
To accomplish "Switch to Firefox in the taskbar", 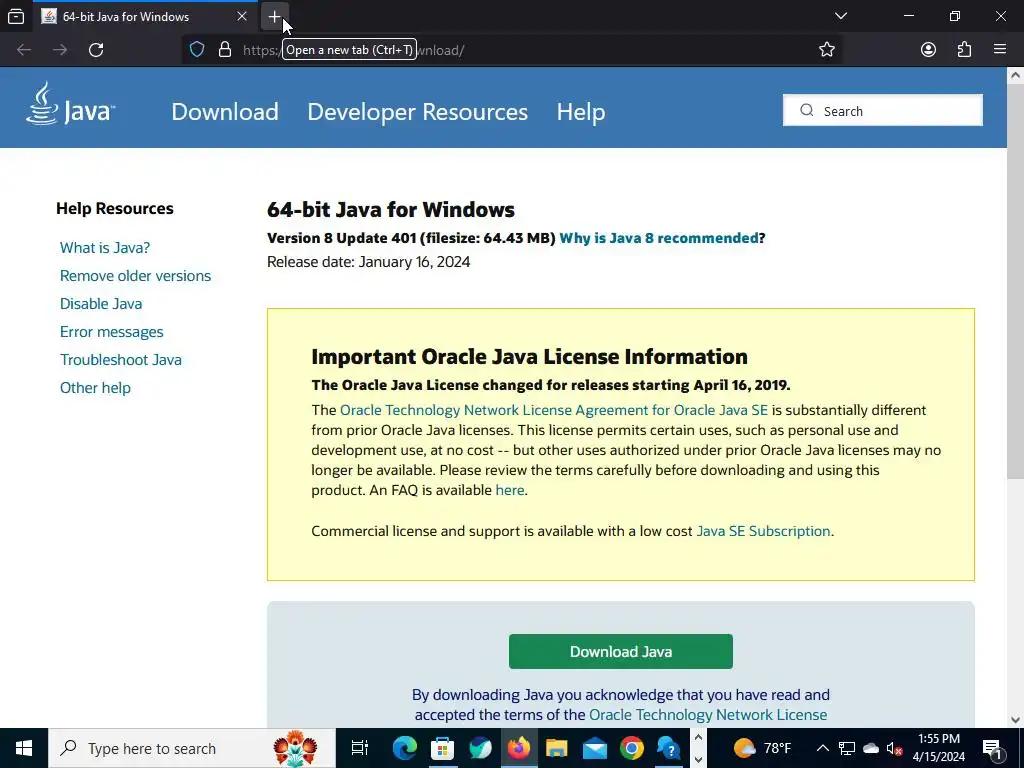I will pos(519,748).
